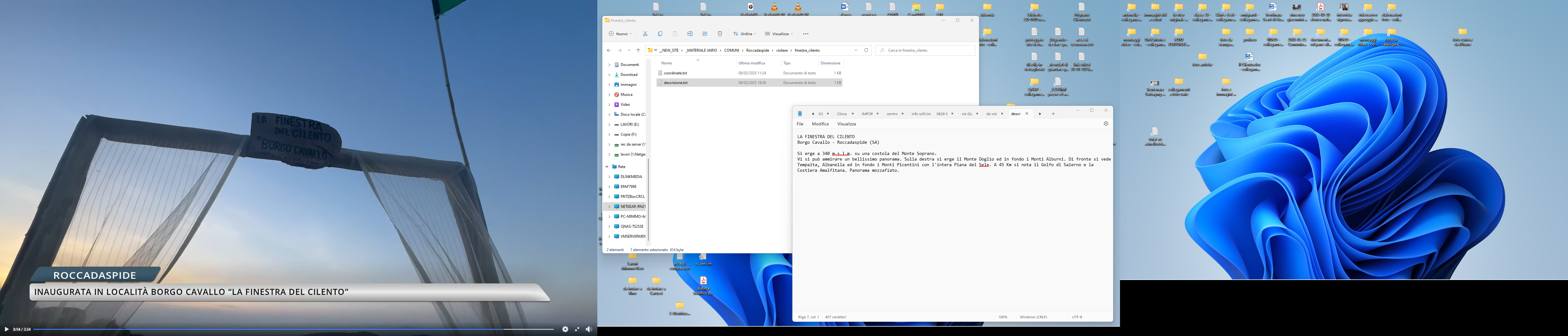Refresh the finestra_cilento folder view
Viewport: 1568px width, 336px height.
(866, 50)
